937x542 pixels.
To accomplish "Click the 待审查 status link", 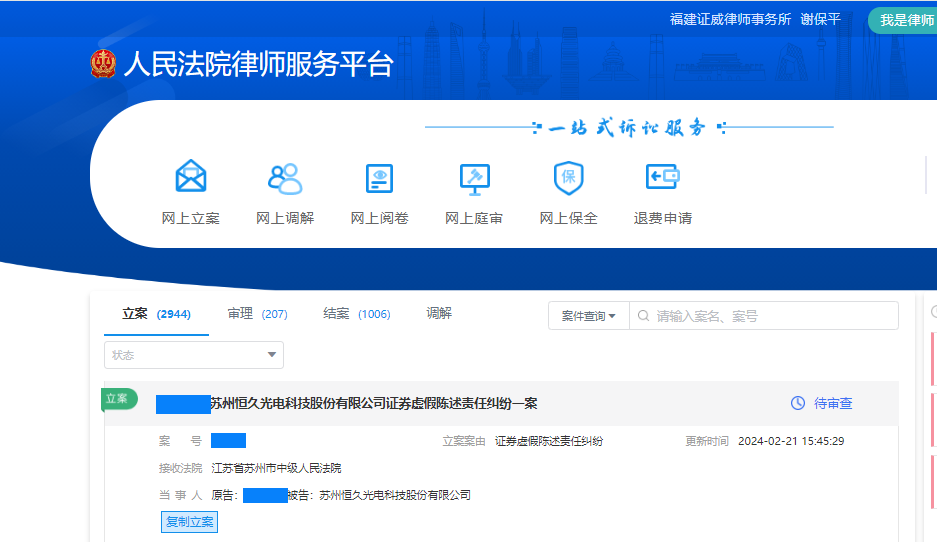I will pos(833,403).
